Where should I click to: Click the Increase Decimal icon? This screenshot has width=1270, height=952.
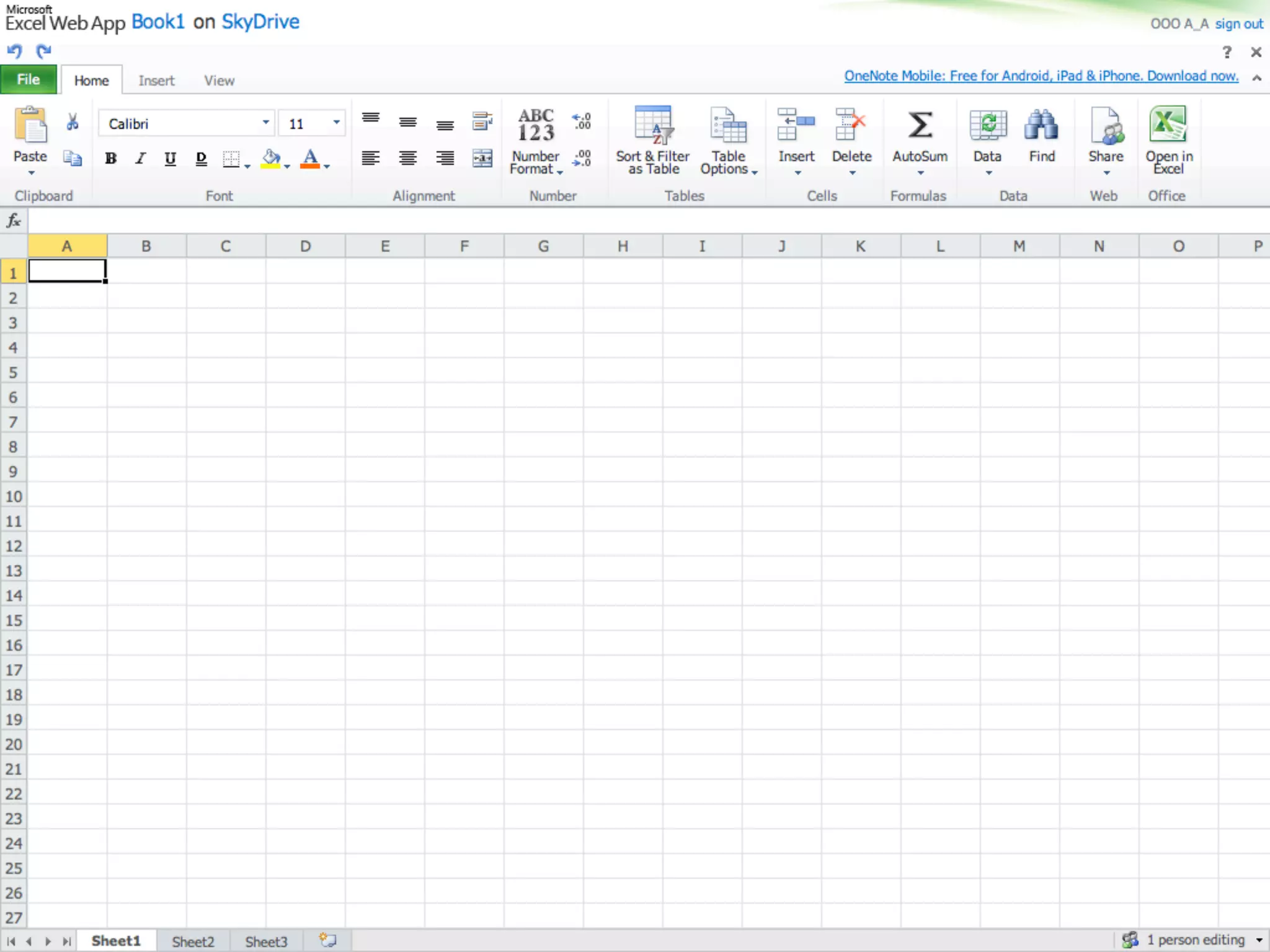pos(582,120)
